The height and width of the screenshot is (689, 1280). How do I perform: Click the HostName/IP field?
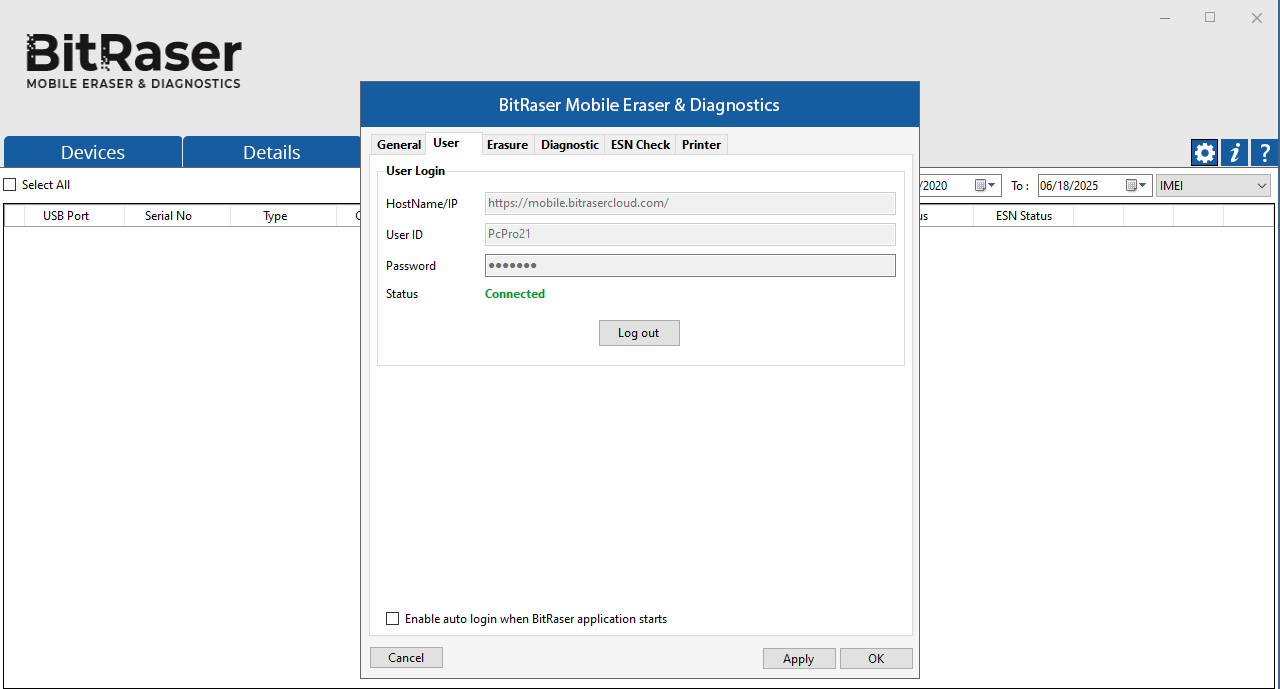pos(690,203)
